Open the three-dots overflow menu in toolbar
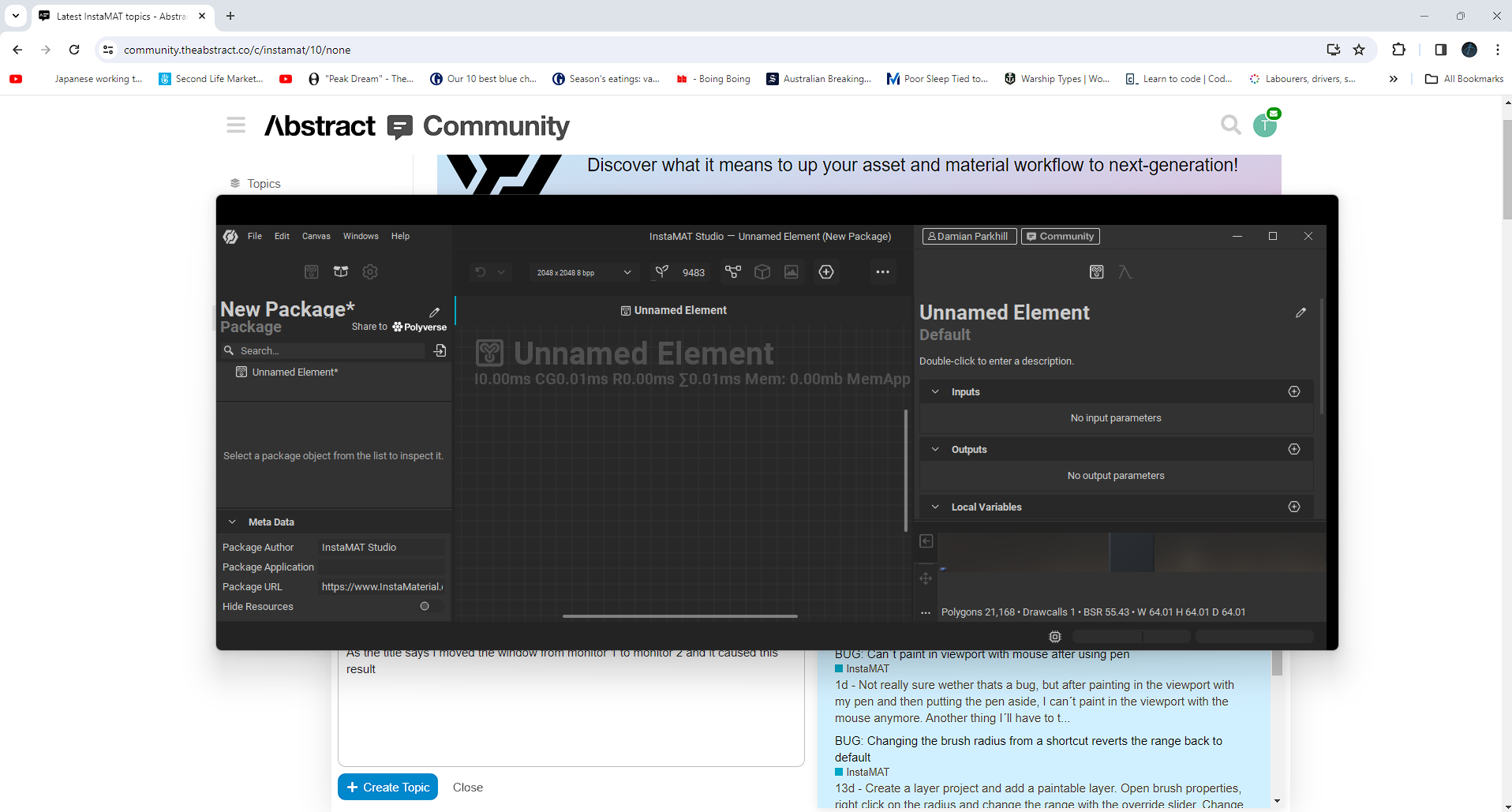1512x812 pixels. [x=883, y=271]
